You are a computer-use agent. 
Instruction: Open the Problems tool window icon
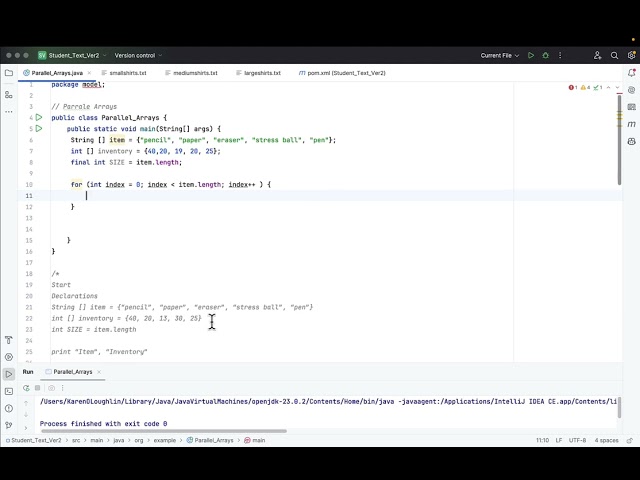pyautogui.click(x=9, y=408)
